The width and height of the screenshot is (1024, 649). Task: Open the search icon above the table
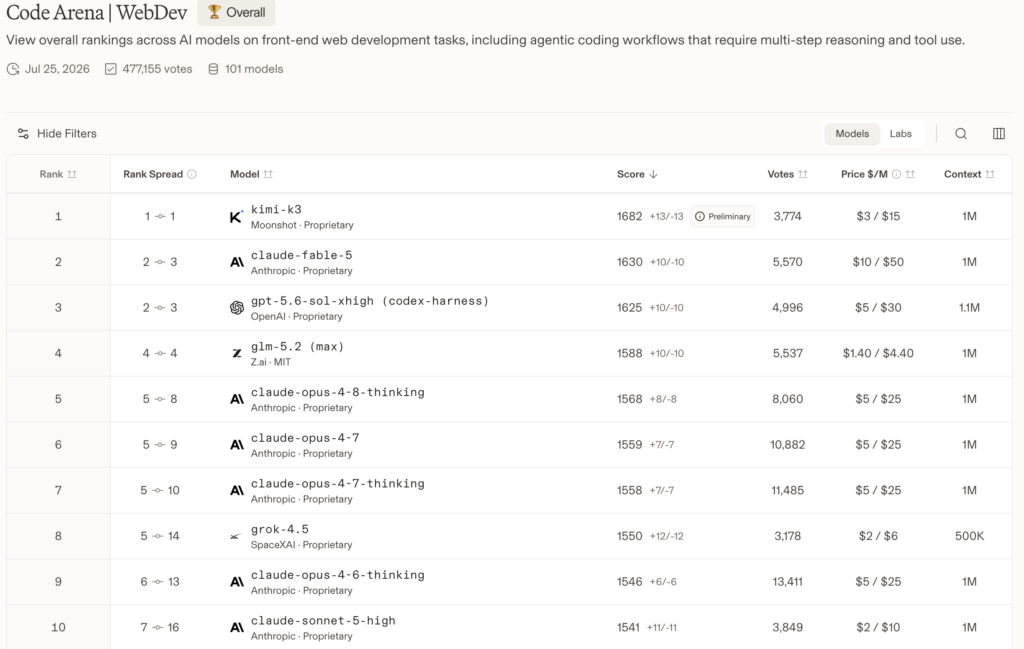[961, 134]
